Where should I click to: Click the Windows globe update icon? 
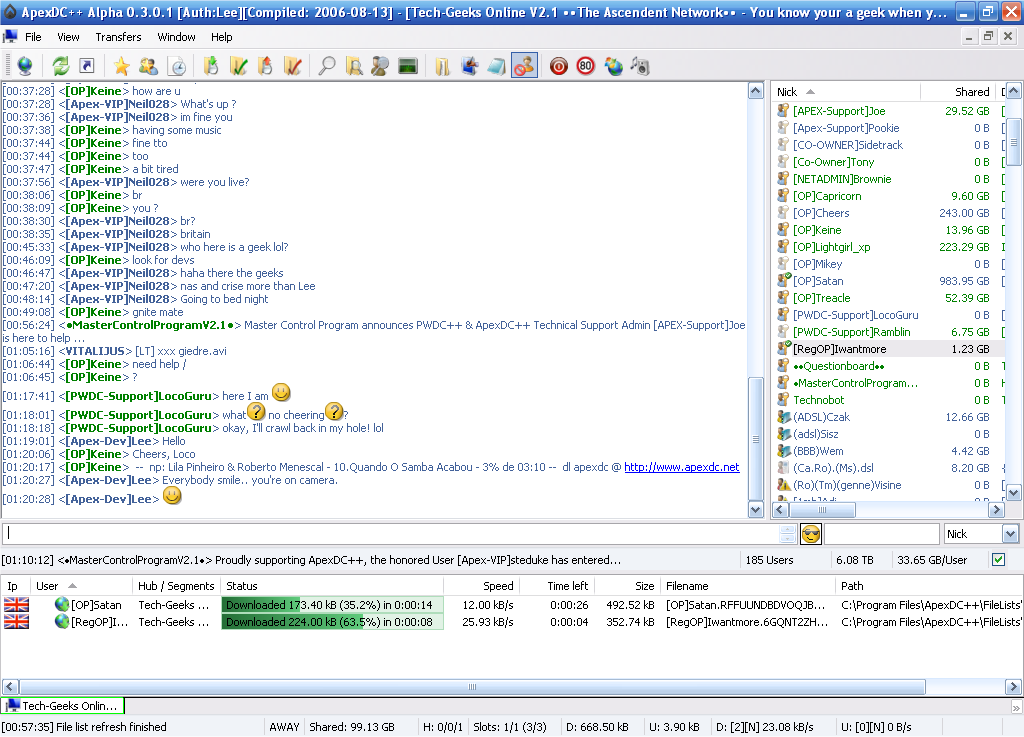(613, 66)
